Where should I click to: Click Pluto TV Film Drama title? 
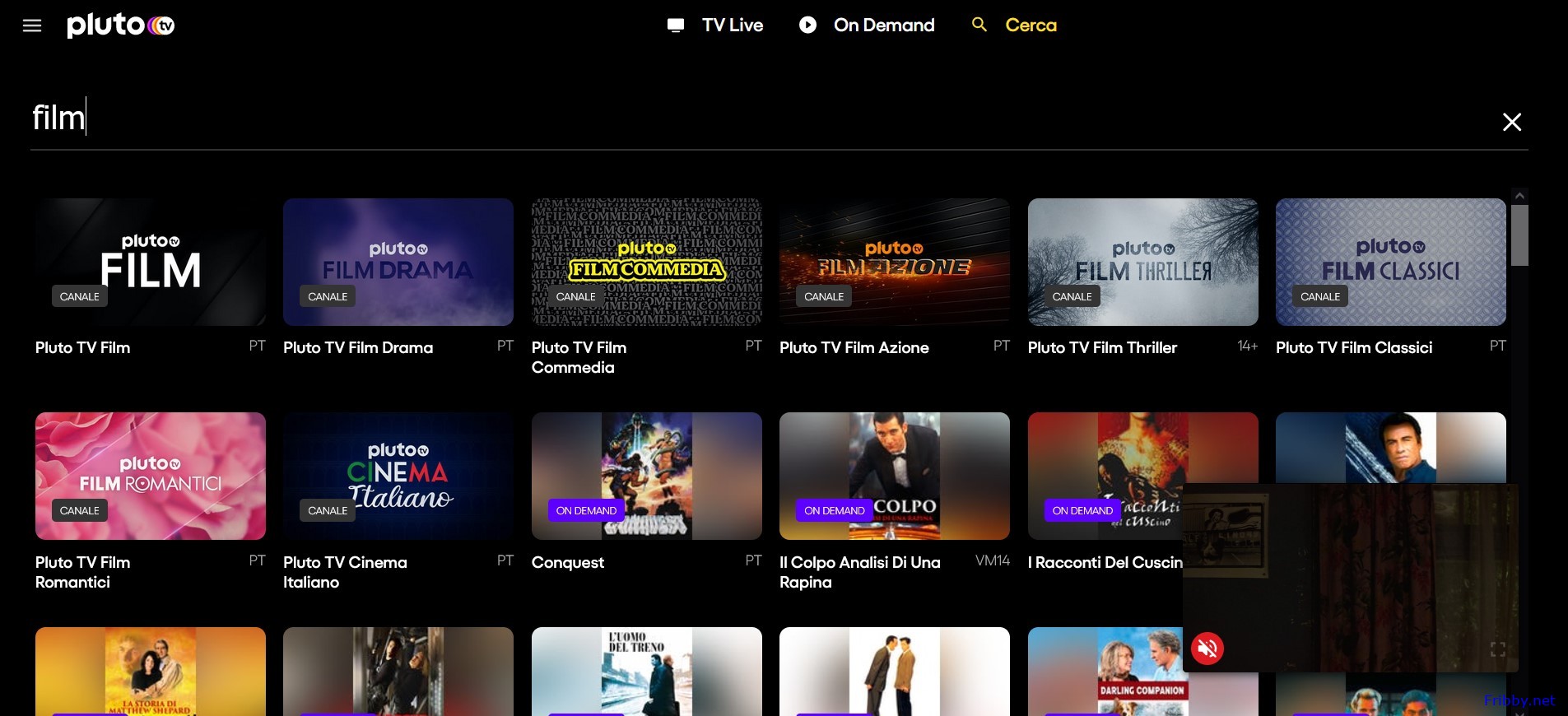pyautogui.click(x=358, y=348)
